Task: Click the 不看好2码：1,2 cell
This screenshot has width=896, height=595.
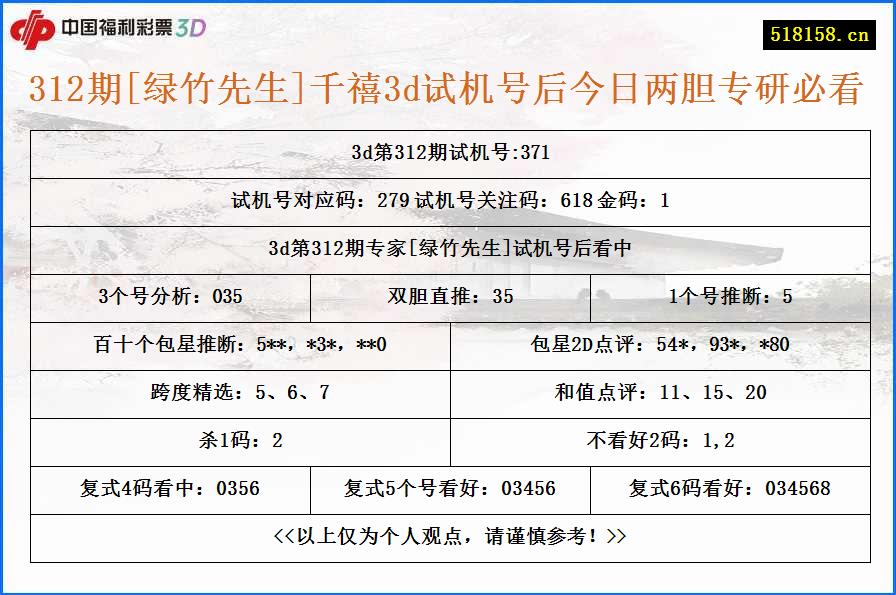Action: pyautogui.click(x=660, y=441)
